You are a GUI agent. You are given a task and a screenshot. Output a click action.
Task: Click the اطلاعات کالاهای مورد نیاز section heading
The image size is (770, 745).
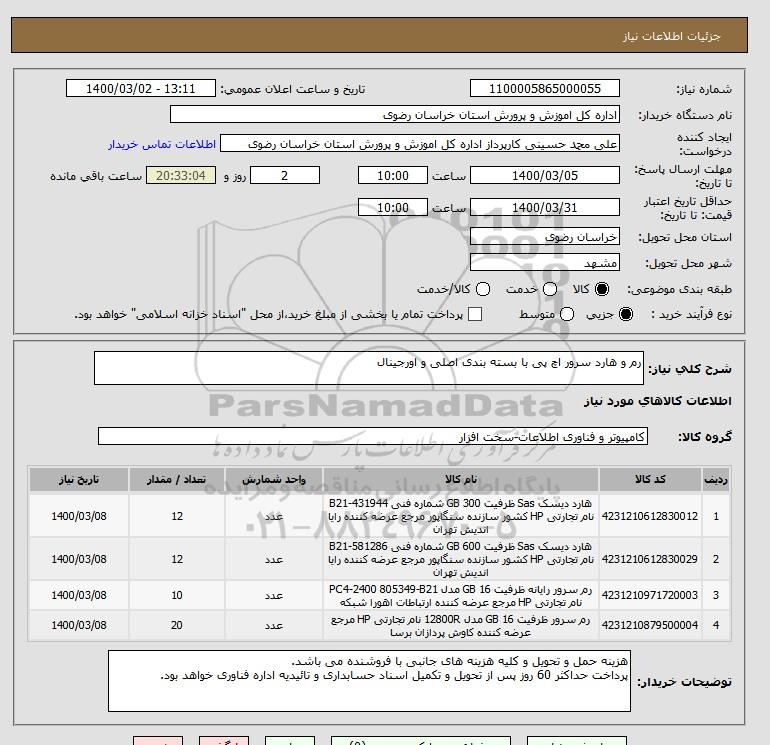(658, 401)
